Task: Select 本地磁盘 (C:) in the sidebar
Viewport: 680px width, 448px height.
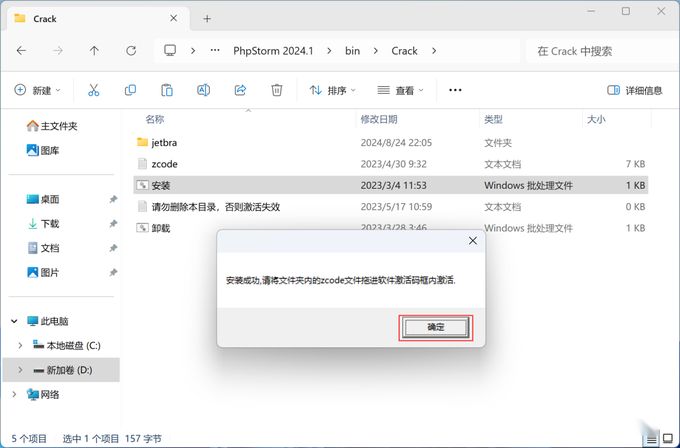Action: point(67,346)
